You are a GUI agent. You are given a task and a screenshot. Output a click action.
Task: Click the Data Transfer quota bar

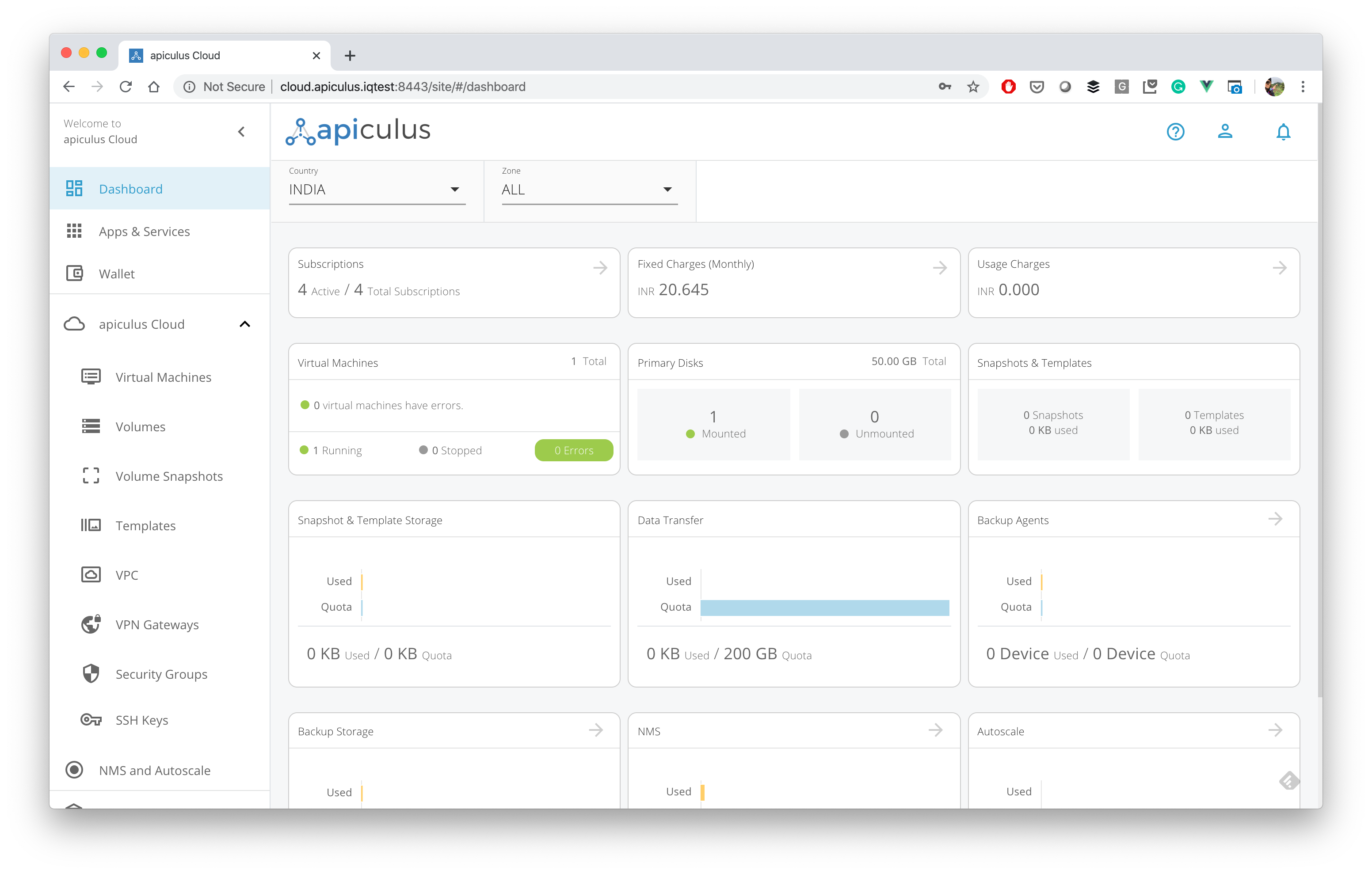[824, 608]
